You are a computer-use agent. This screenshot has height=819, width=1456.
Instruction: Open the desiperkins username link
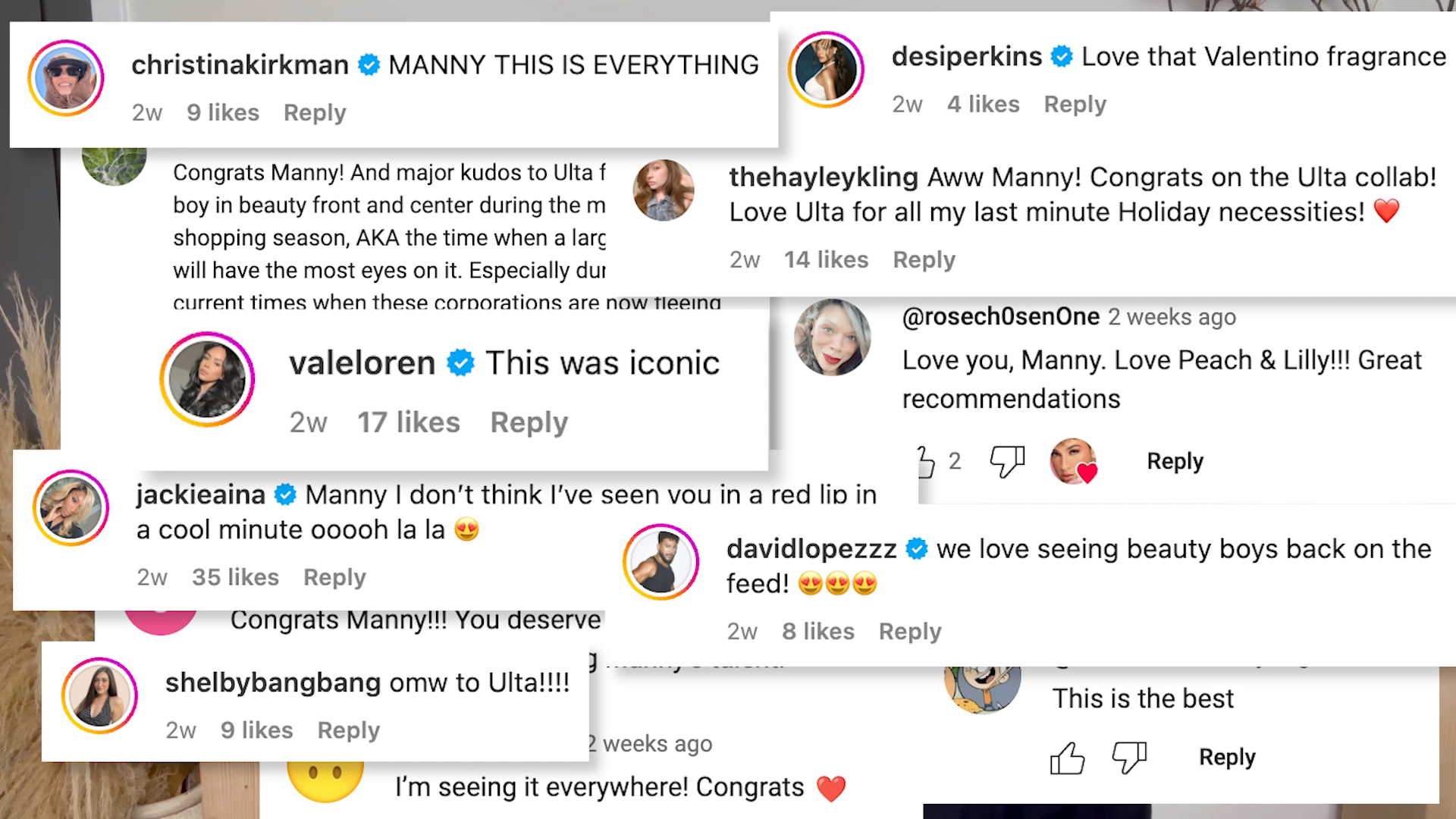click(x=967, y=57)
